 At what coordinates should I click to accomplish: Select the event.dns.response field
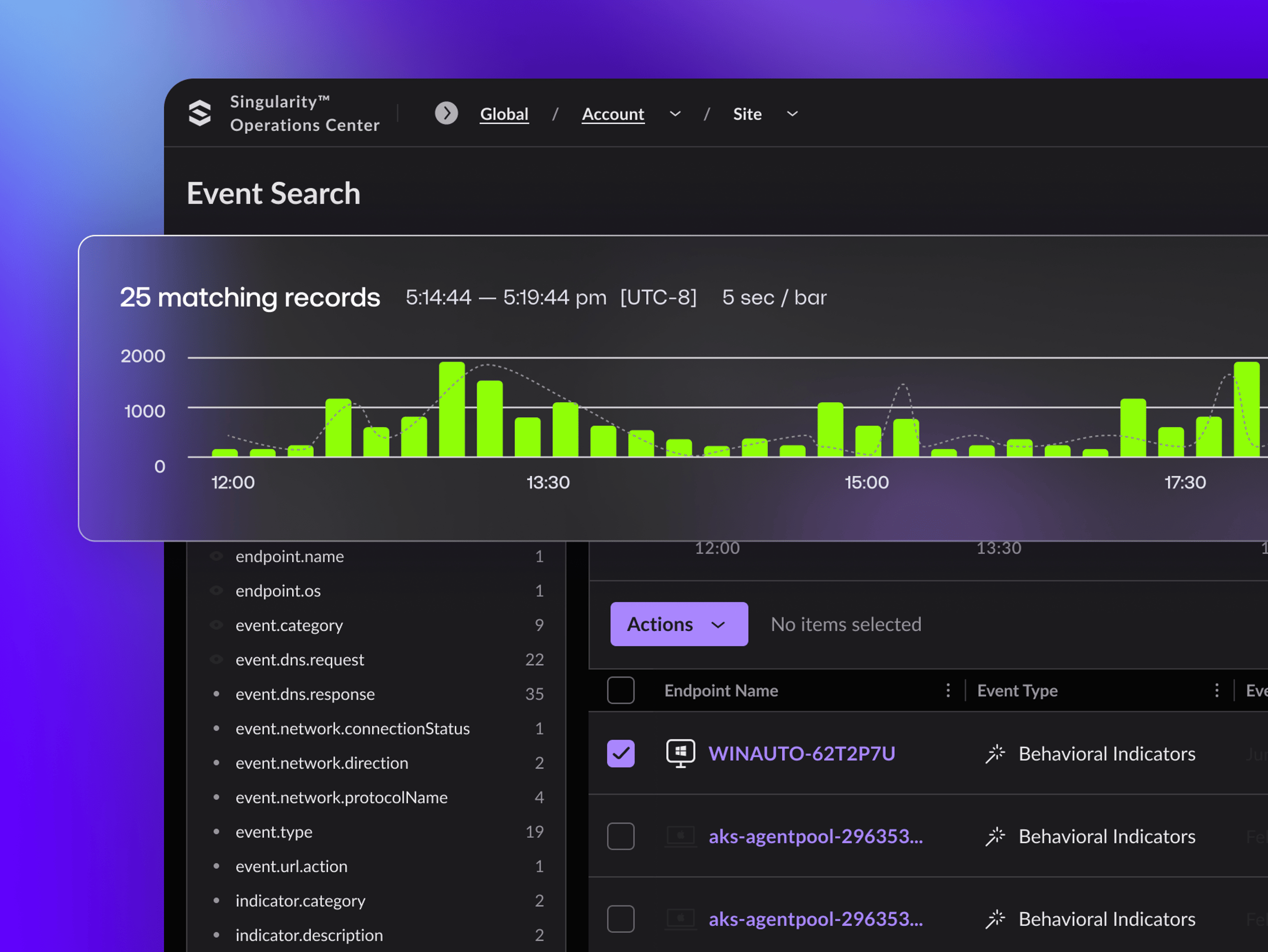305,693
